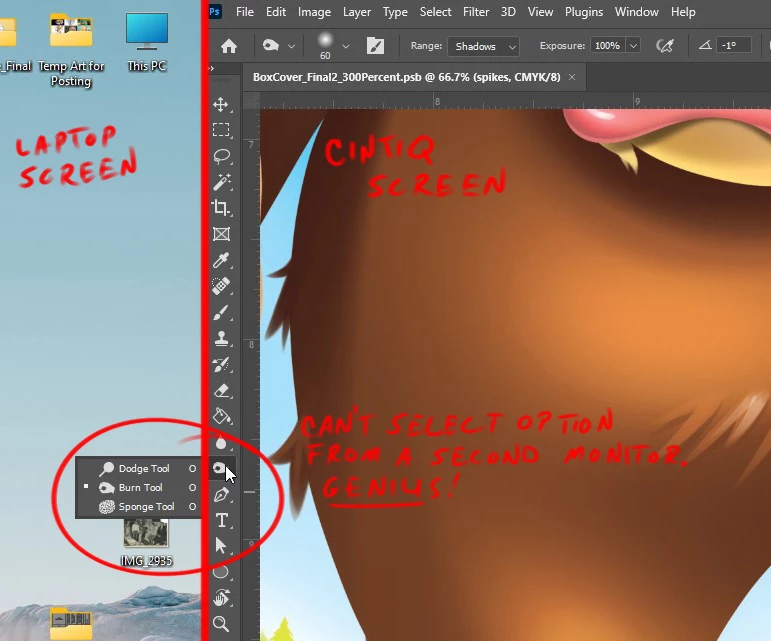Select the Magic Wand tool
Screen dimensions: 771x641
(221, 182)
